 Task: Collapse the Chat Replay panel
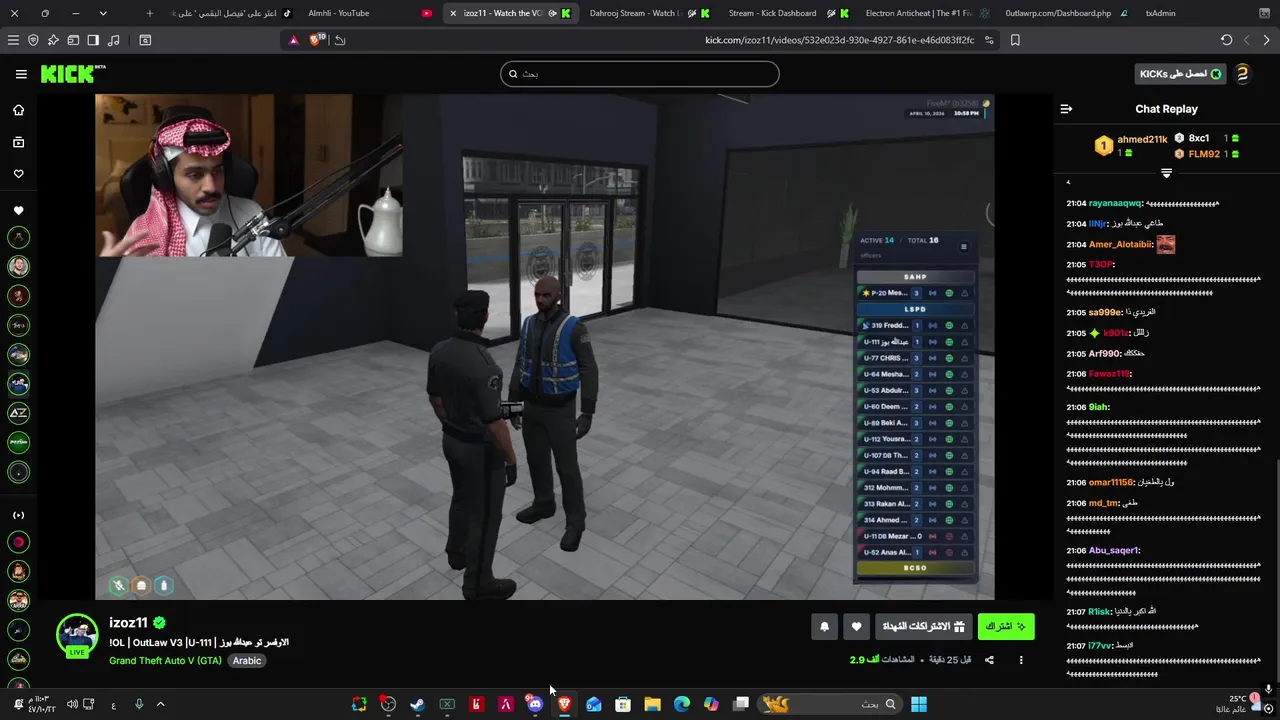point(1066,109)
